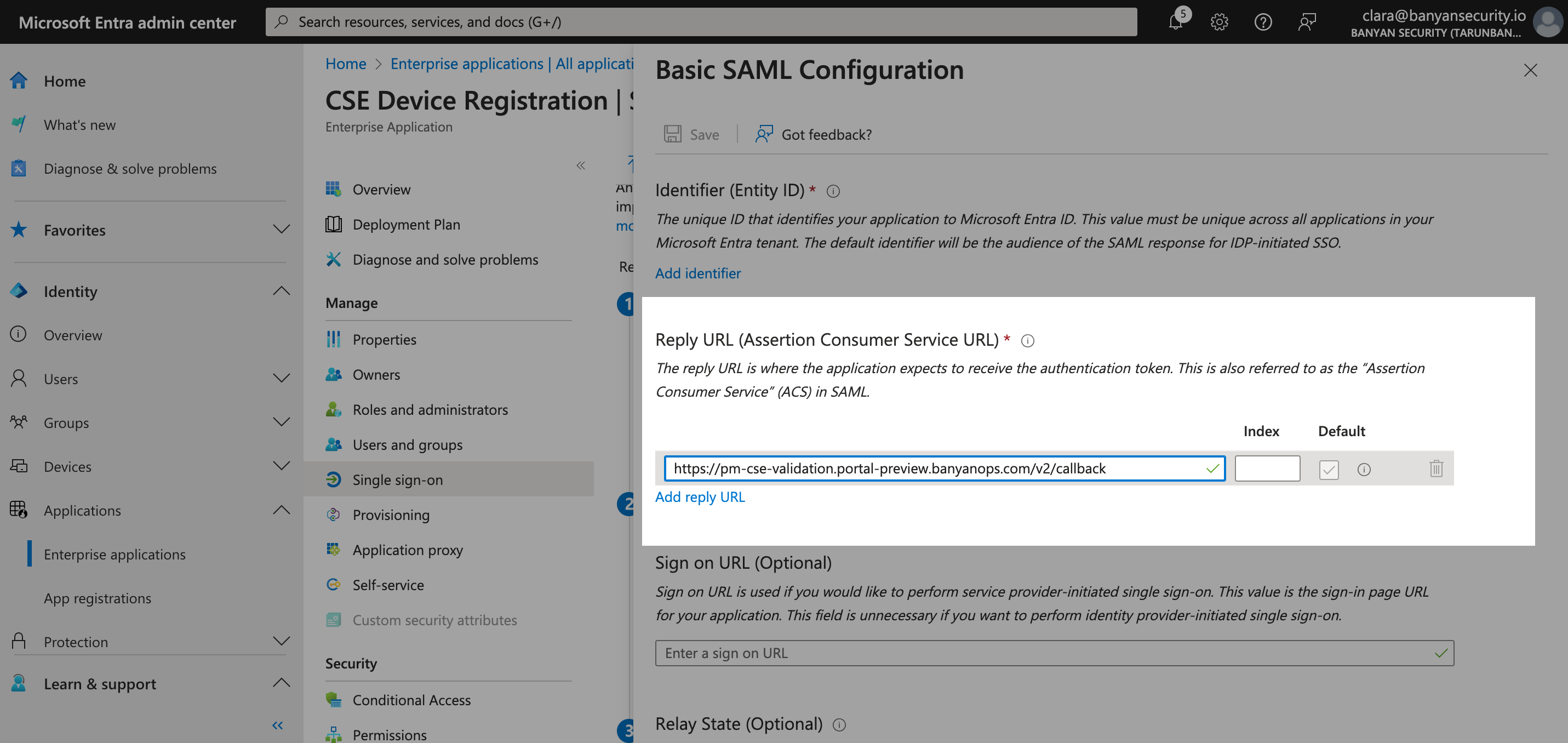The image size is (1568, 743).
Task: Open the settings gear icon
Action: [x=1218, y=22]
